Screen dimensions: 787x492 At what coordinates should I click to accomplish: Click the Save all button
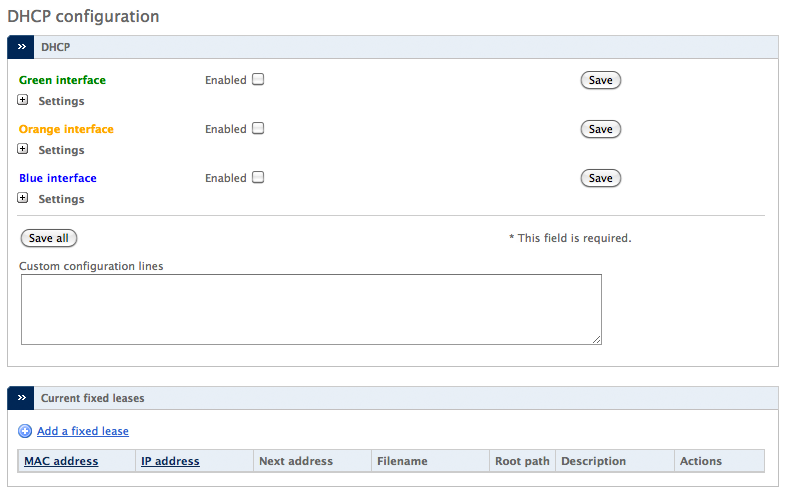pyautogui.click(x=49, y=238)
